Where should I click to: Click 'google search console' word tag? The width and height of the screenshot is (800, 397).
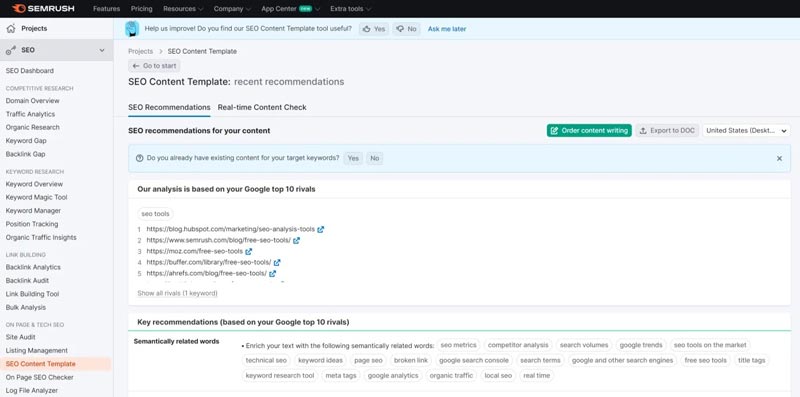[x=474, y=360]
